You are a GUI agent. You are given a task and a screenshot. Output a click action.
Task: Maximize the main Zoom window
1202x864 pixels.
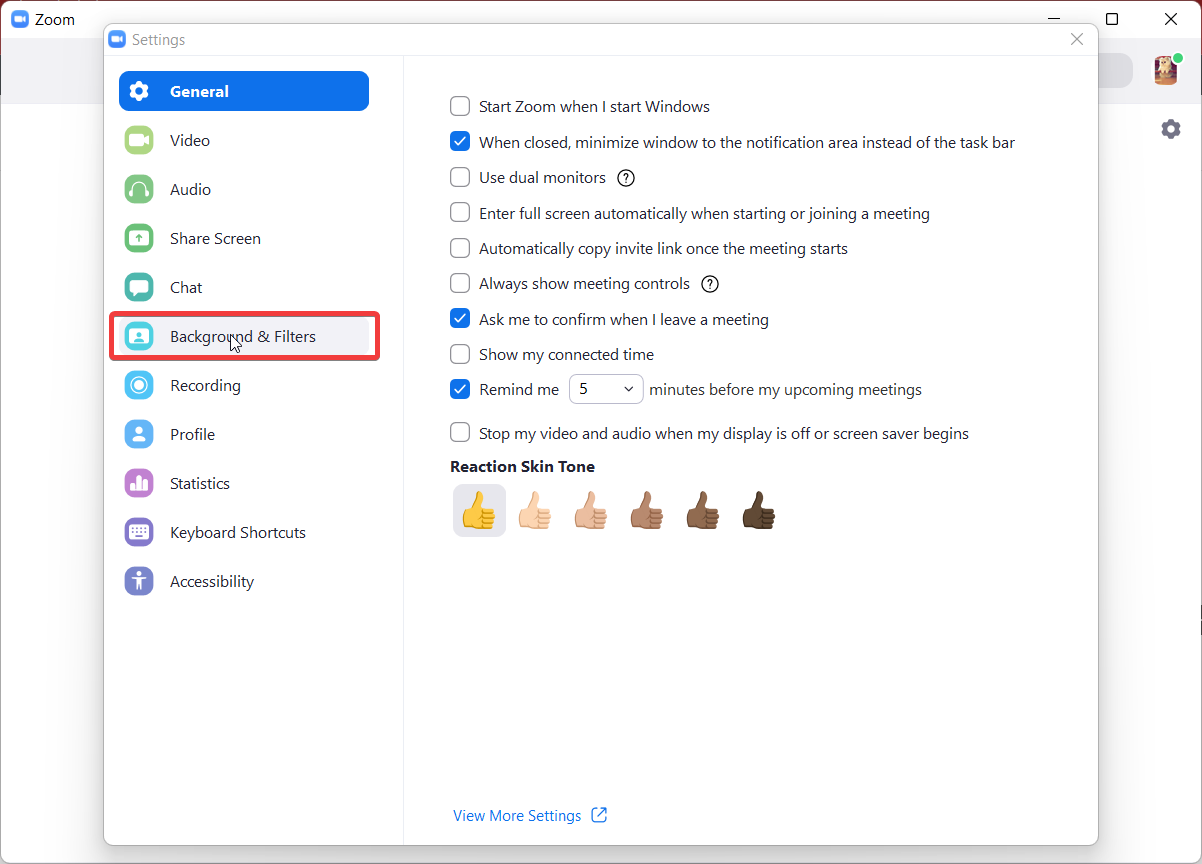point(1112,19)
